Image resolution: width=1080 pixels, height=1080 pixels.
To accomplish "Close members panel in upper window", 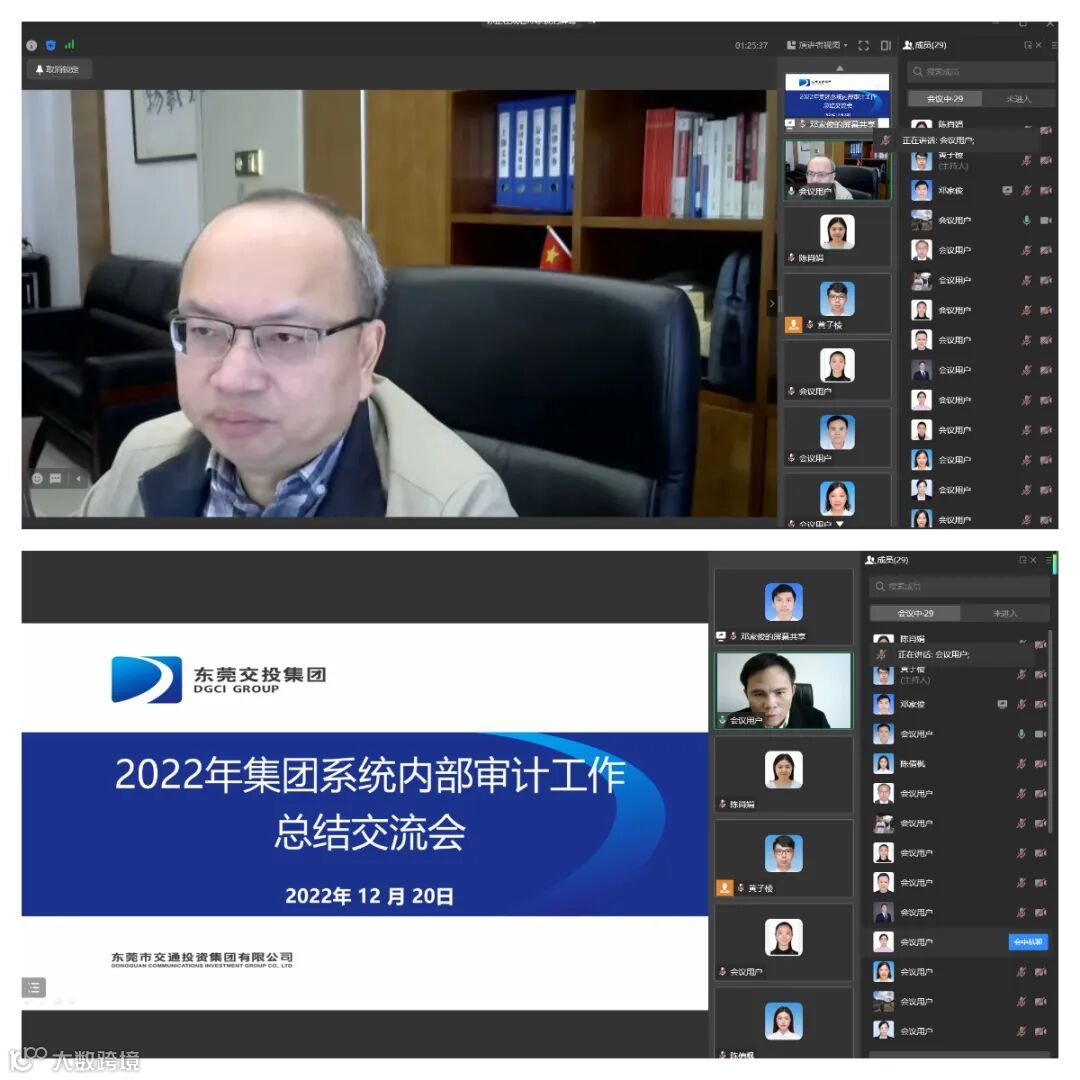I will (1039, 45).
